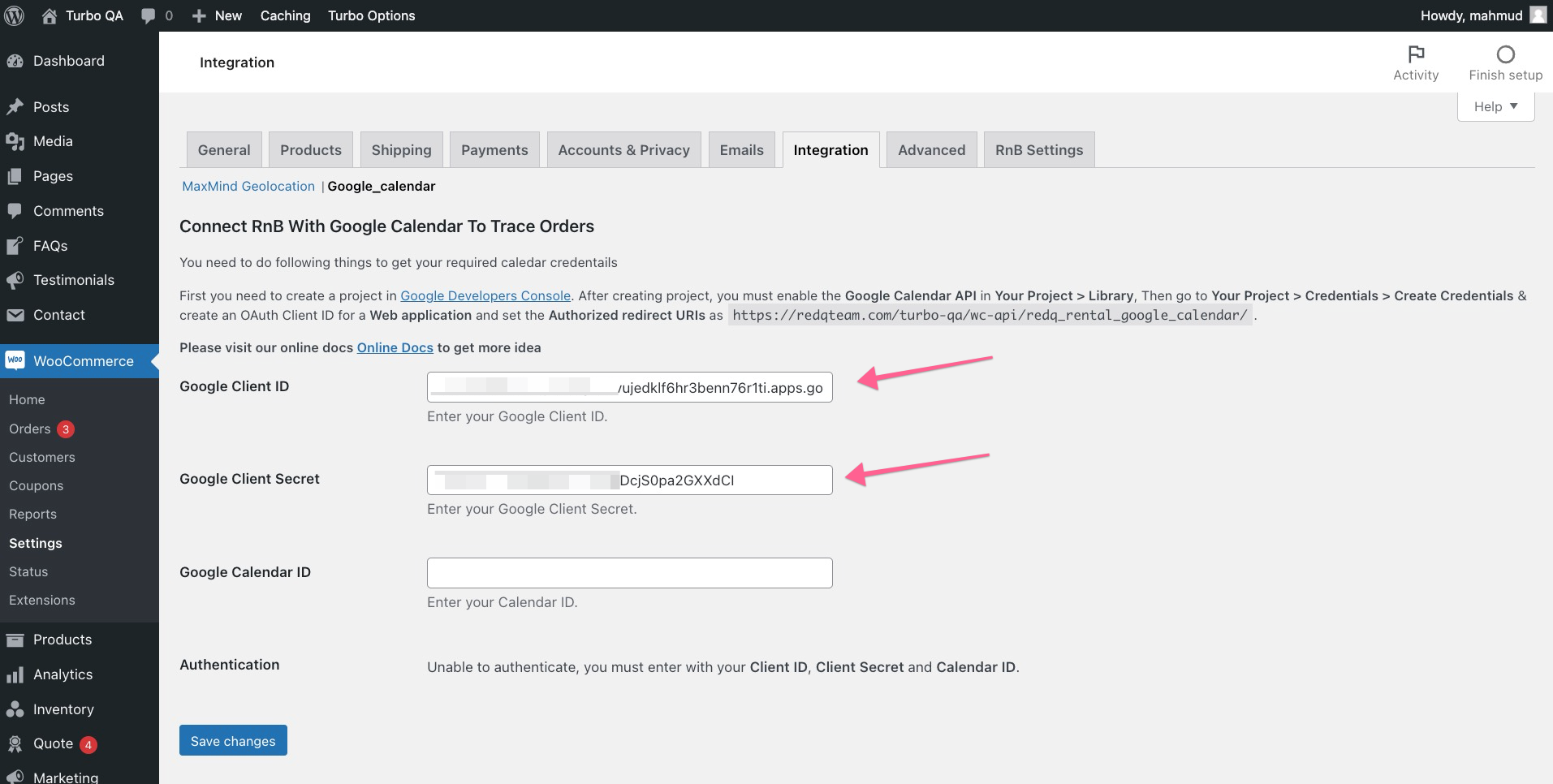Open the Payments tab
The image size is (1553, 784).
click(494, 150)
